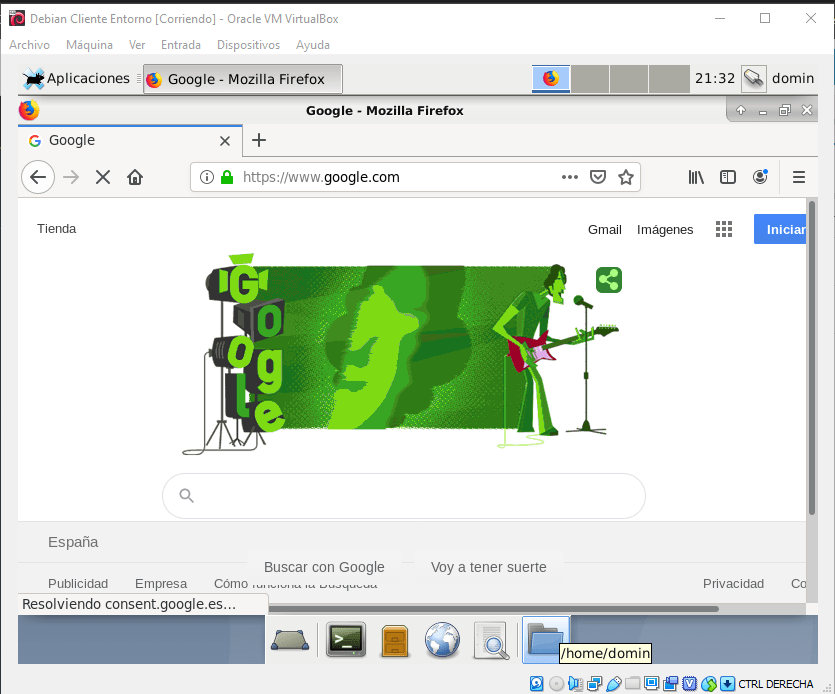Open a new Firefox tab
The width and height of the screenshot is (835, 694).
coord(258,140)
